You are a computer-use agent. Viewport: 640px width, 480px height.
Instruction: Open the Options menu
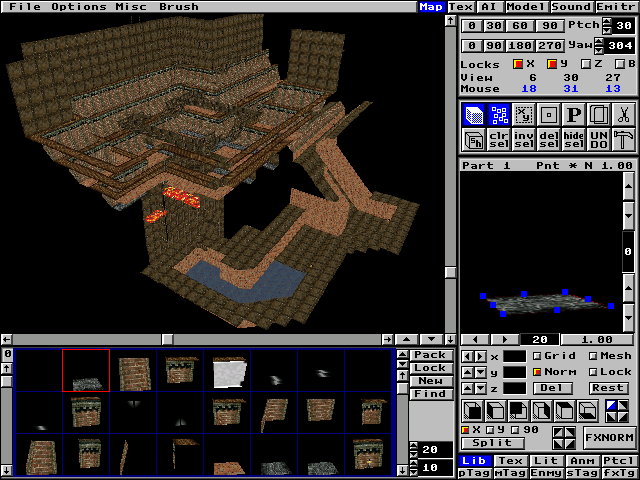click(x=79, y=7)
